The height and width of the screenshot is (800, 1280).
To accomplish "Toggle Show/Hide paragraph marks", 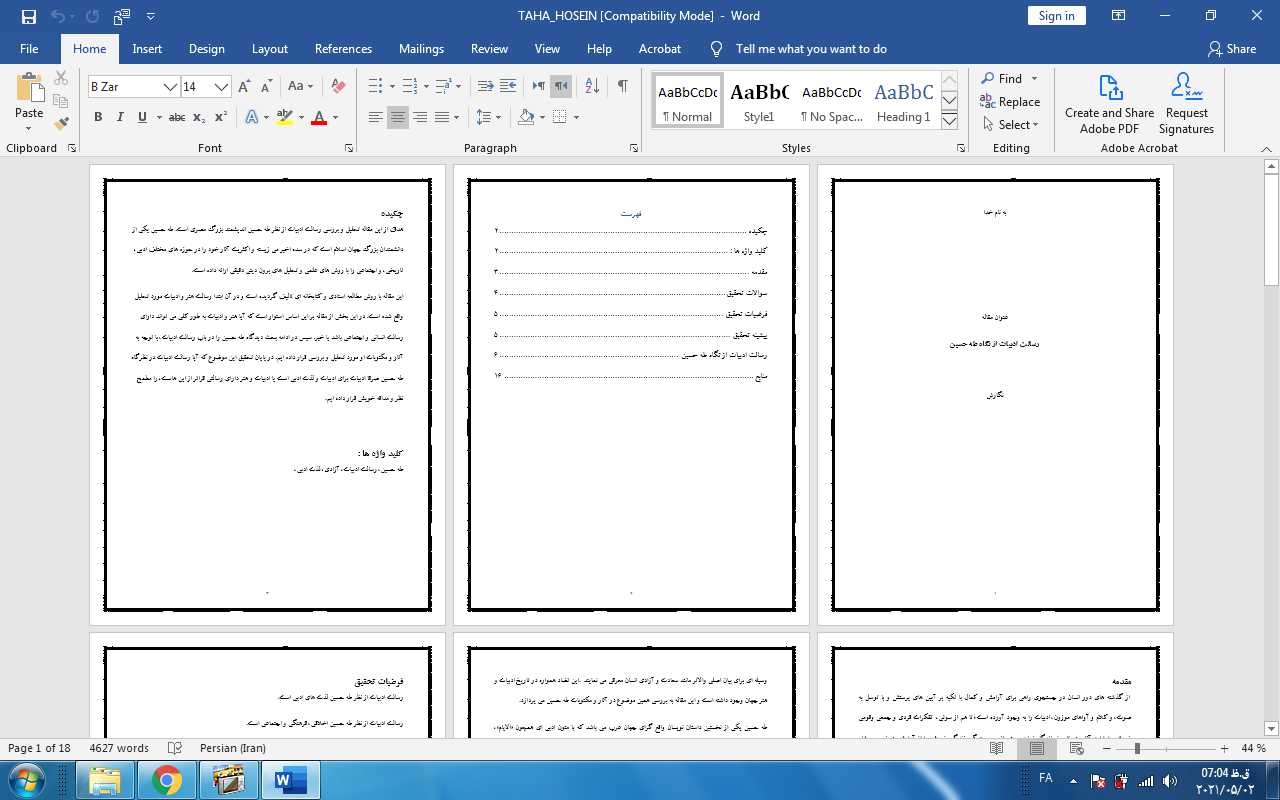I will tap(622, 86).
